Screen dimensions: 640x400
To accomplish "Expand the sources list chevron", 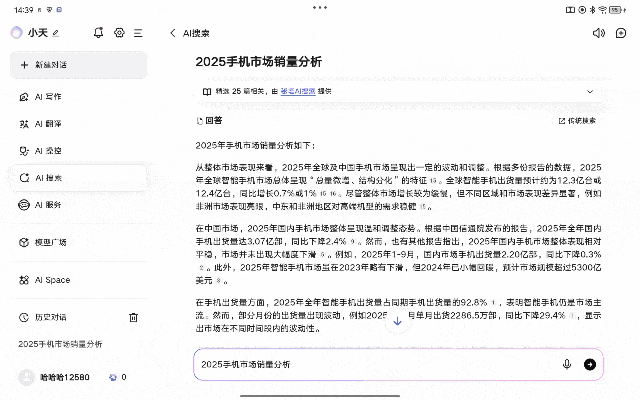I will pos(590,90).
